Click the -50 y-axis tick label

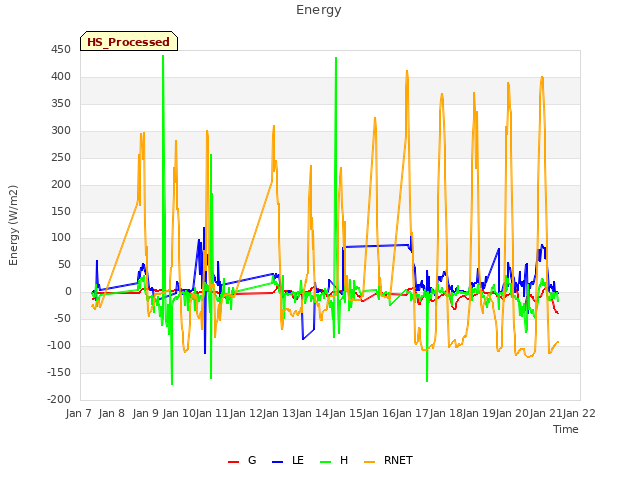[x=62, y=319]
